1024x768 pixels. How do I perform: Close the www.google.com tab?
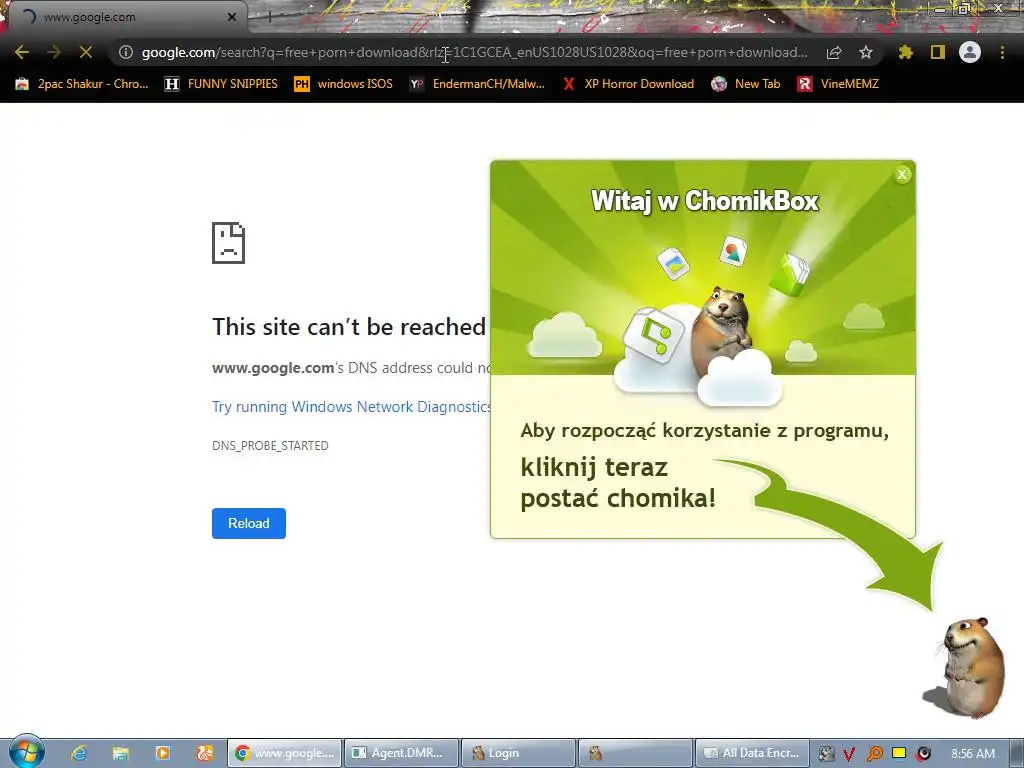point(232,17)
